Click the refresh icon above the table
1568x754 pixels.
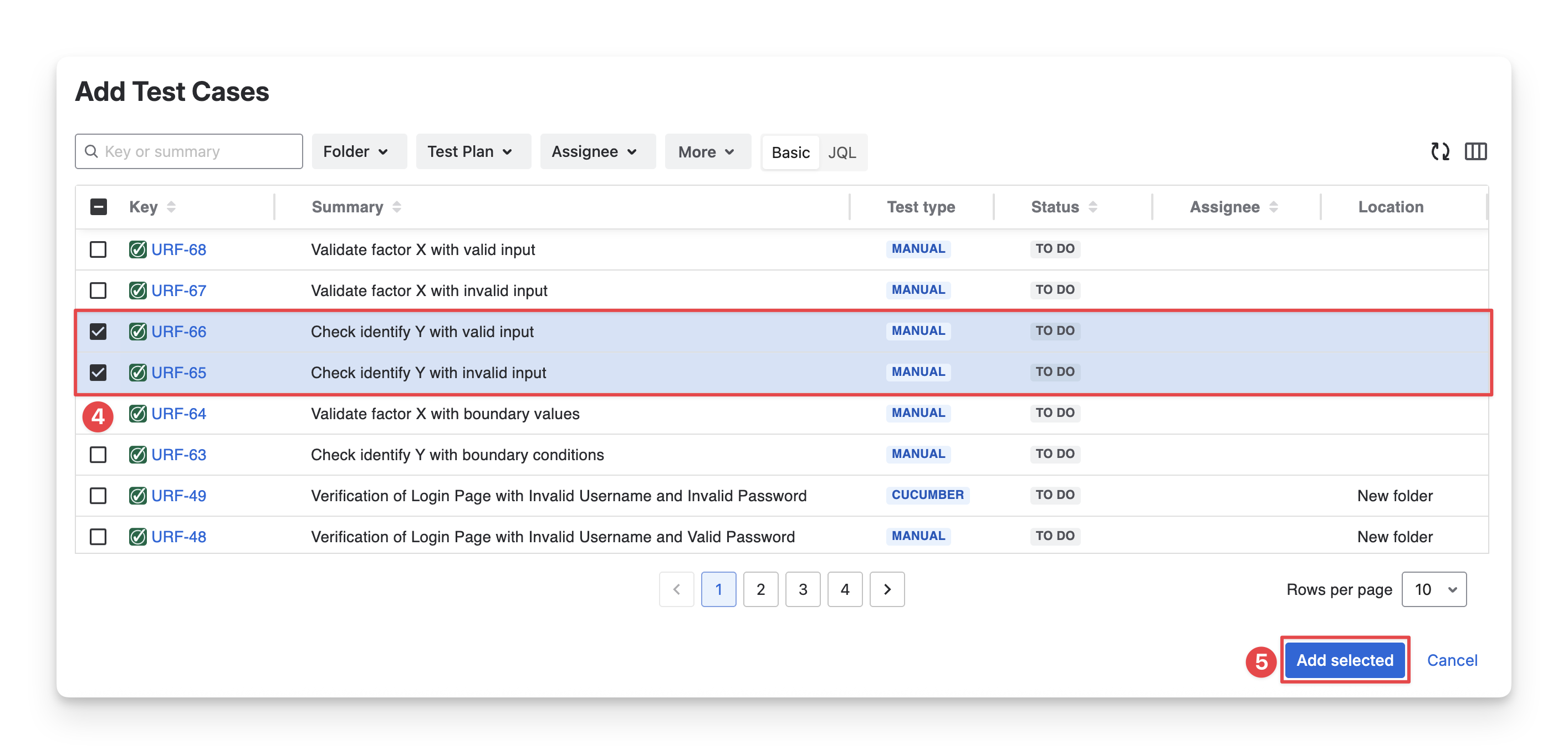point(1439,151)
